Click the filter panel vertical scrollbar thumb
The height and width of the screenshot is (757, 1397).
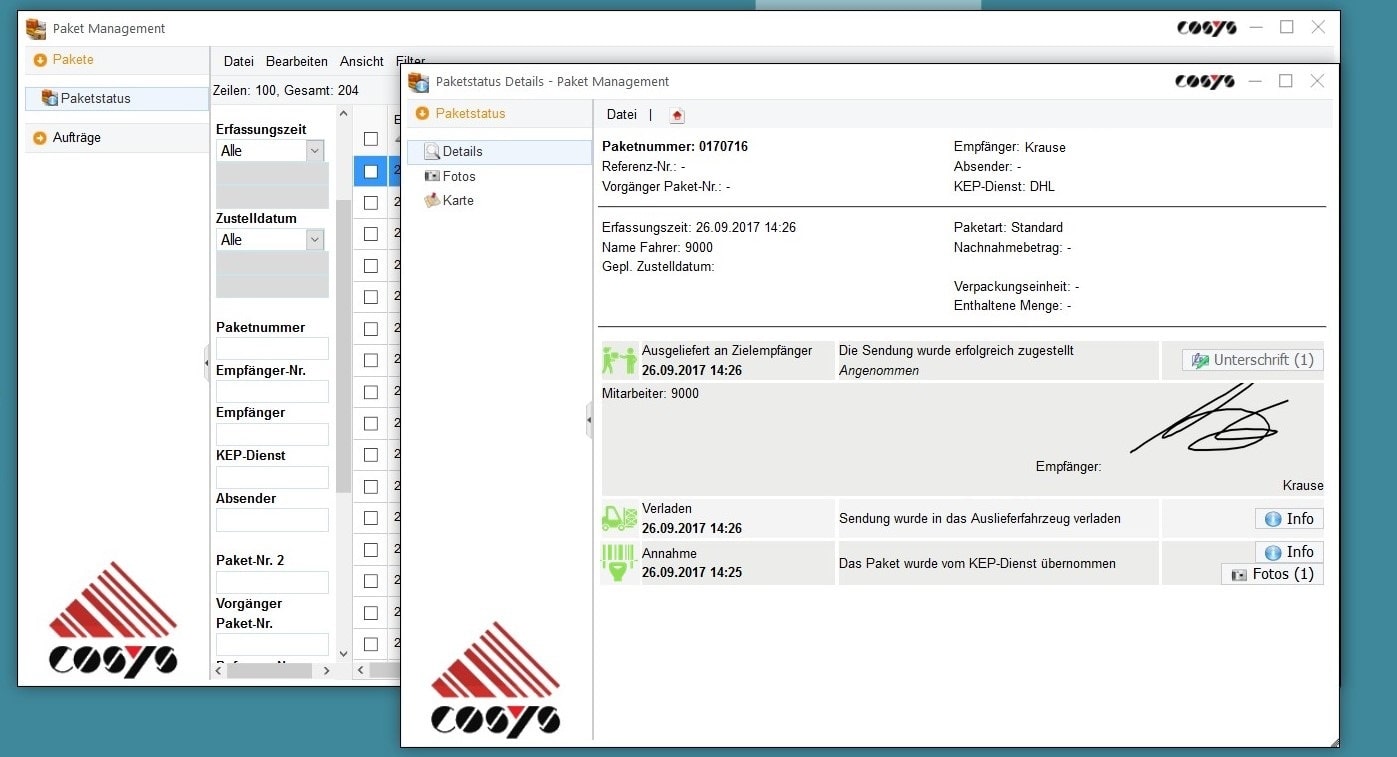pos(344,345)
